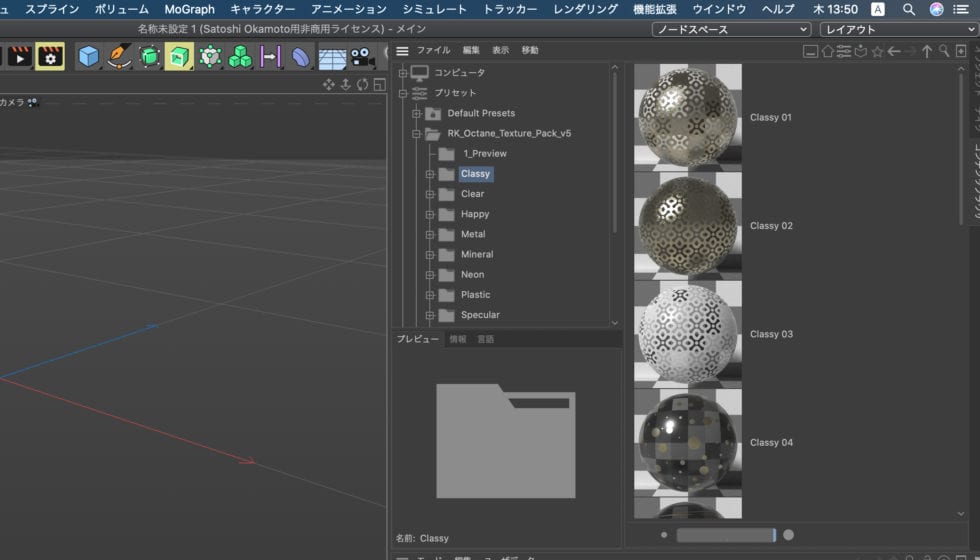Click viewport rotate camera icon
Image resolution: width=980 pixels, height=560 pixels.
click(x=362, y=84)
